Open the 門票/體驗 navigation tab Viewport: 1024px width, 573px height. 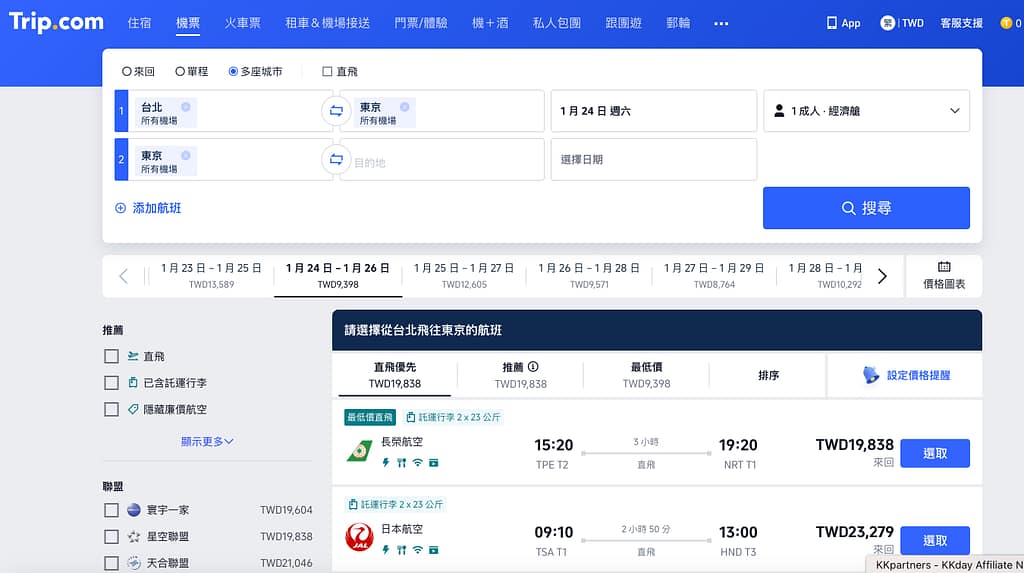(421, 23)
